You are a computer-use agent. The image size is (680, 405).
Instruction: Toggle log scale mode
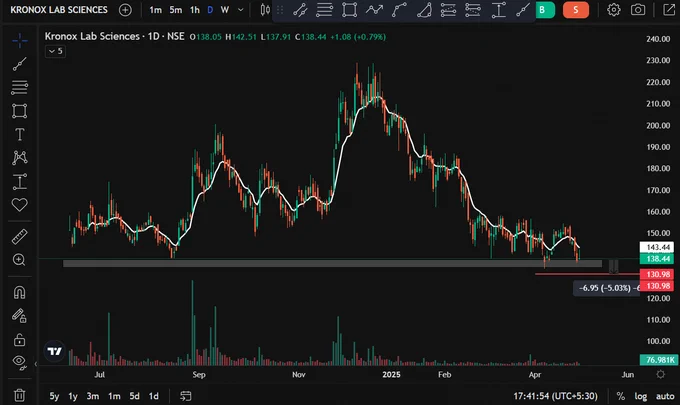(641, 396)
